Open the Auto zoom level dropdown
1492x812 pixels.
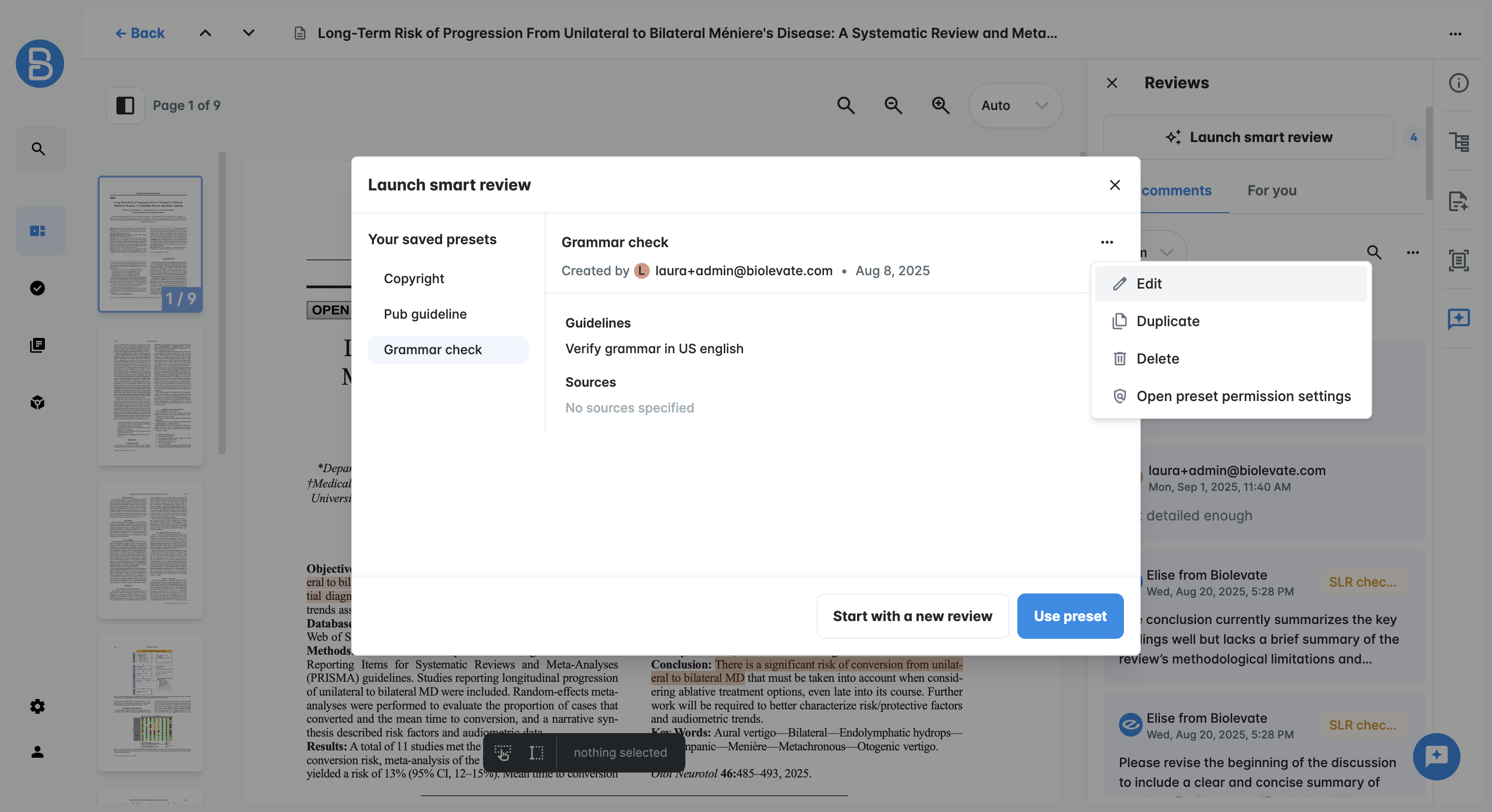click(x=1015, y=106)
